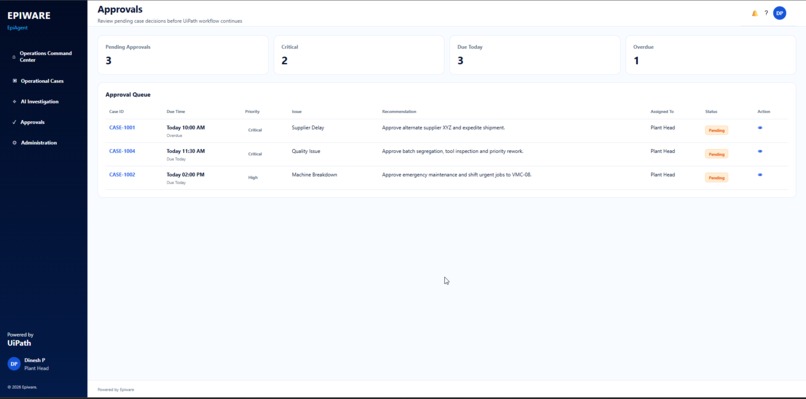Click the Due Today summary card

click(x=535, y=55)
